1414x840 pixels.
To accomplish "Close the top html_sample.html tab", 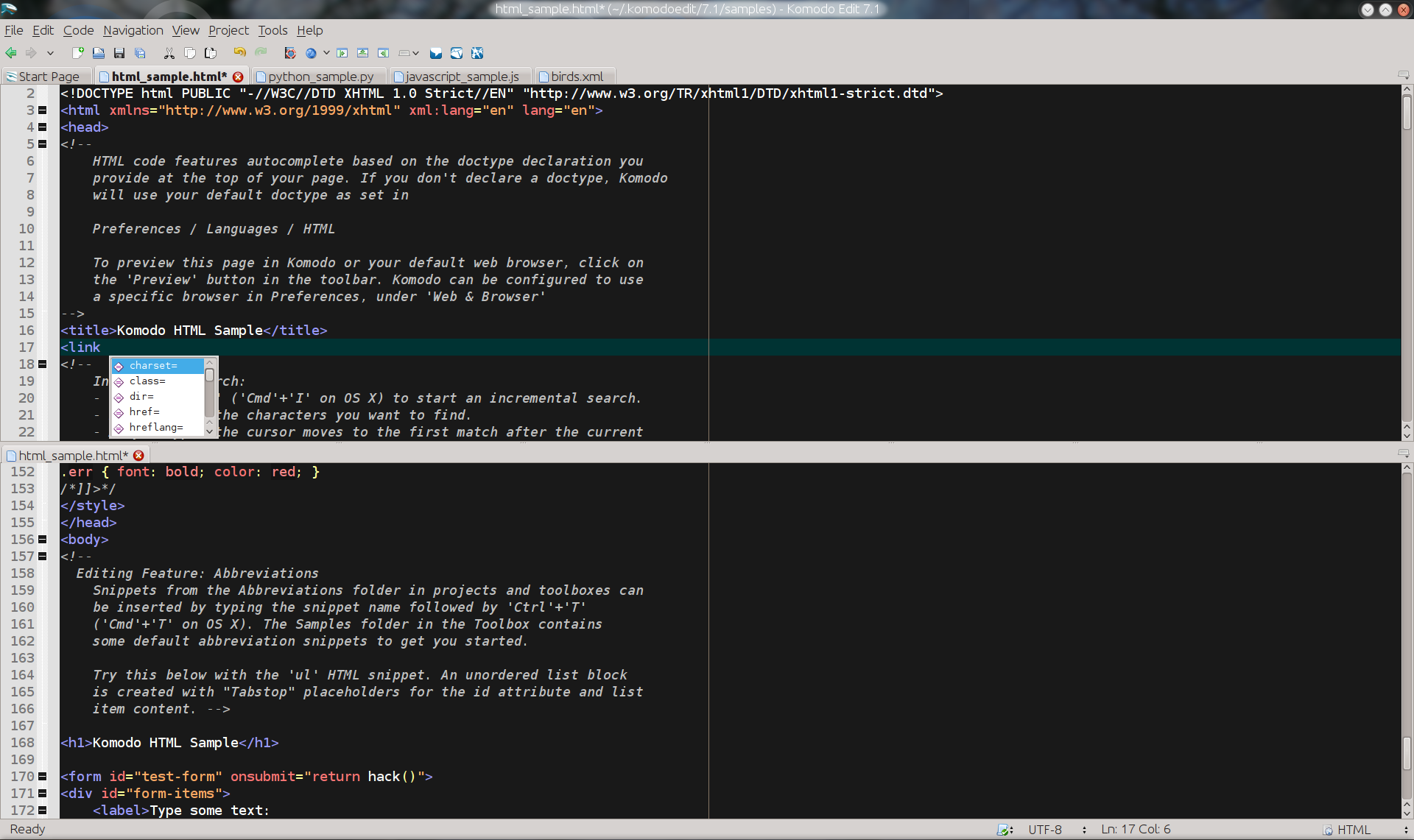I will pyautogui.click(x=238, y=77).
